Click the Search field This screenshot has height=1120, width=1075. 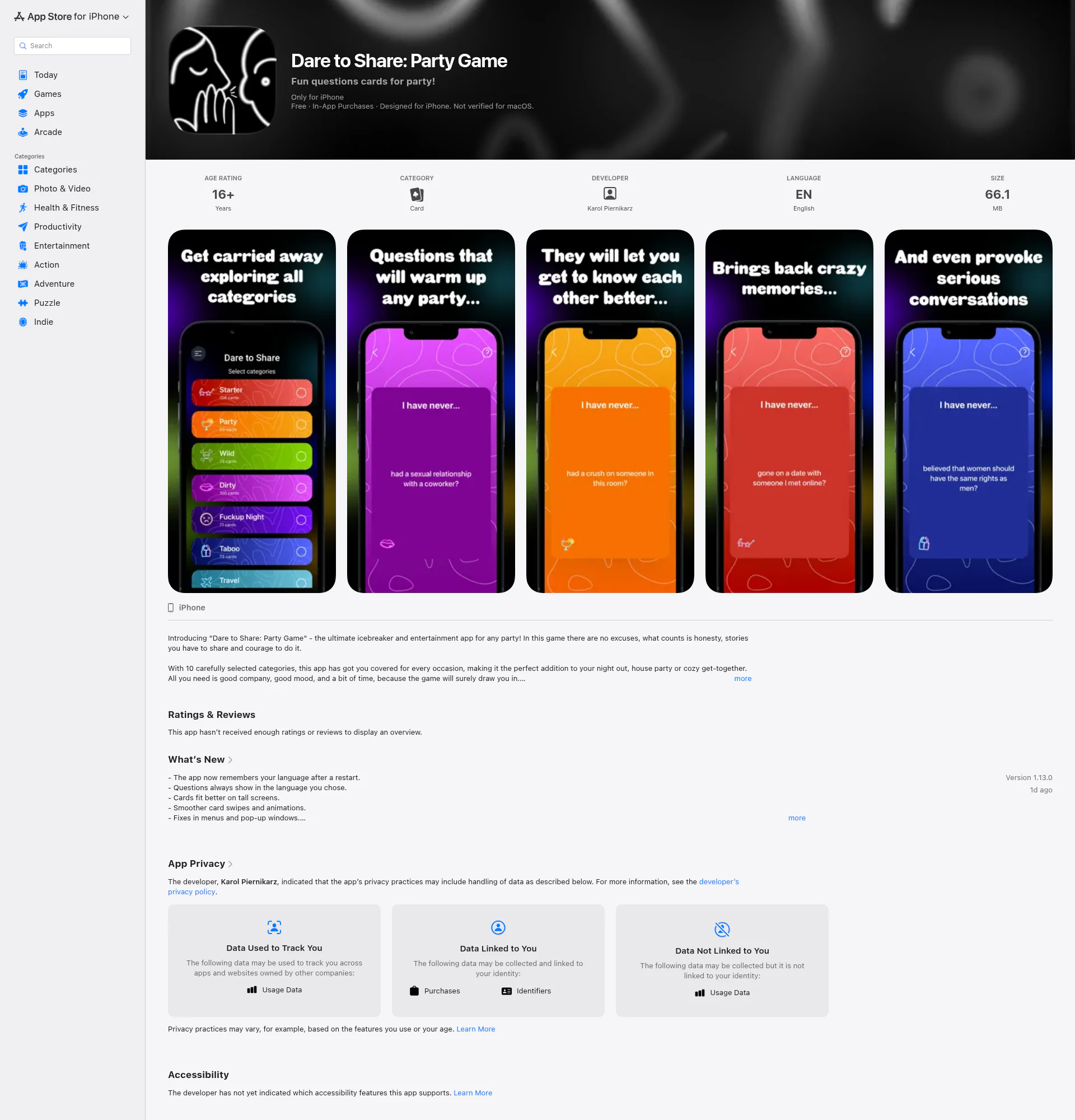pos(73,46)
